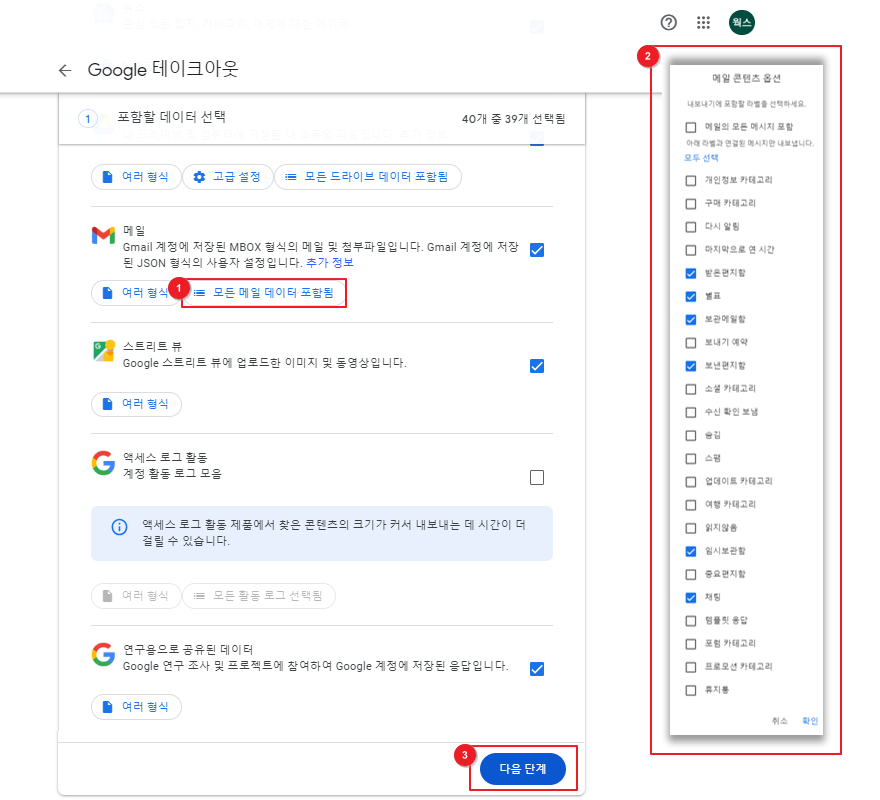The height and width of the screenshot is (800, 880).
Task: Go back with the arrow beside Google 테이크아웃
Action: click(x=65, y=70)
